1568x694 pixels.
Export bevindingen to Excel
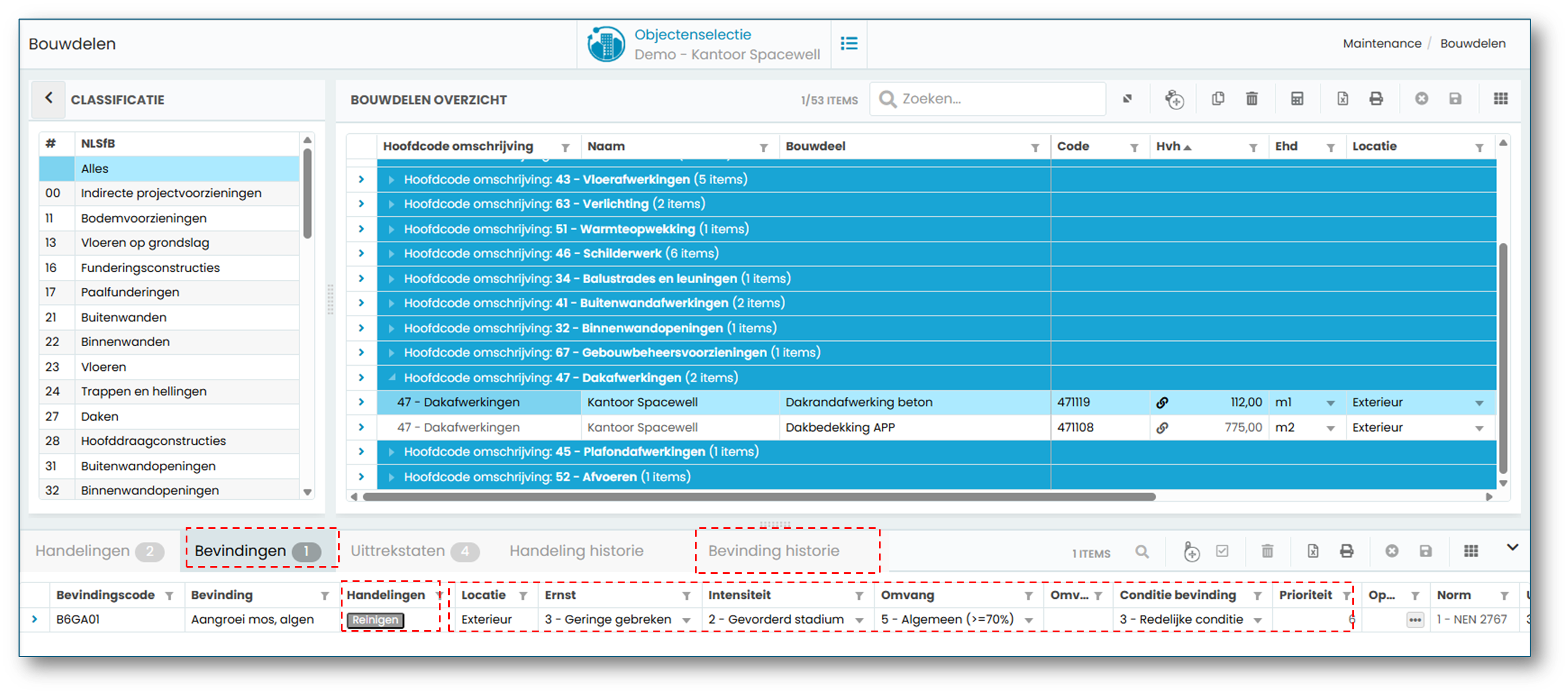[1313, 551]
